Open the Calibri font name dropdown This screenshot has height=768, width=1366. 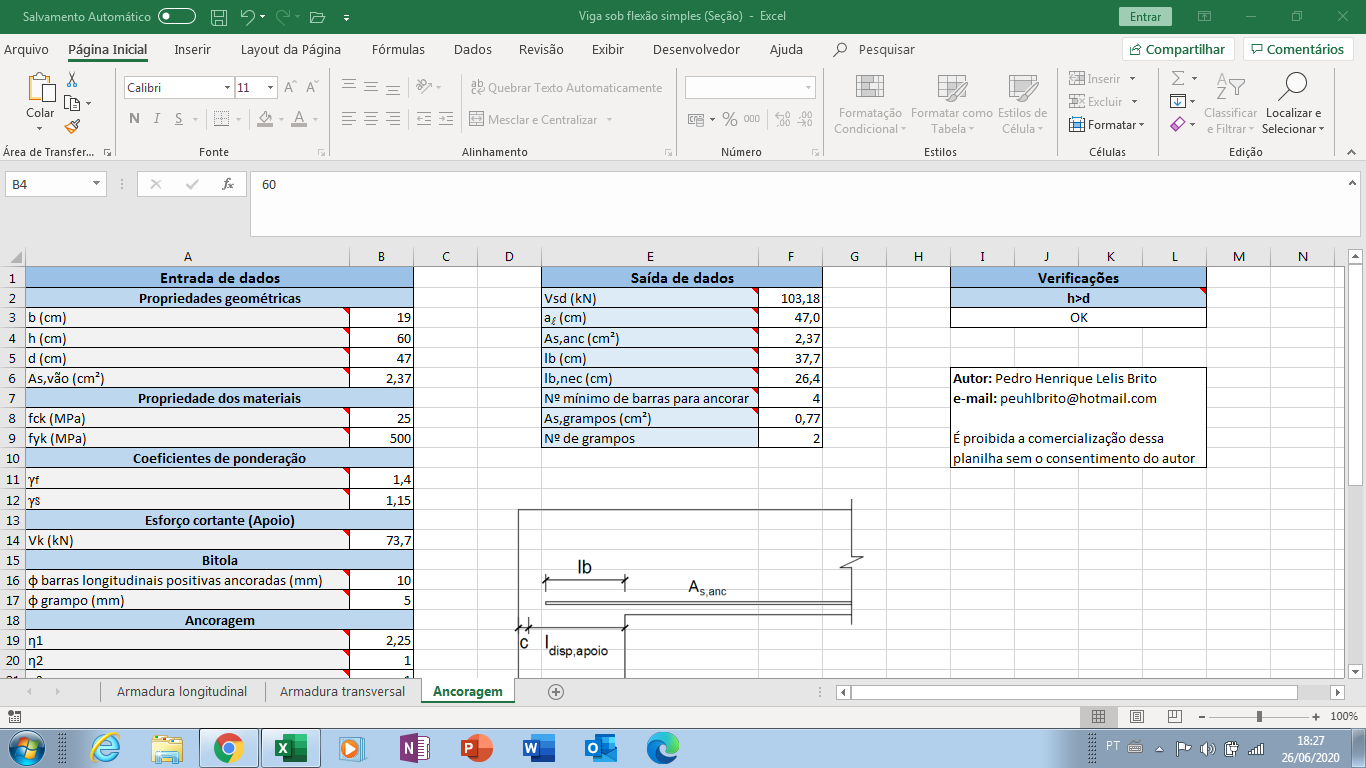click(227, 88)
